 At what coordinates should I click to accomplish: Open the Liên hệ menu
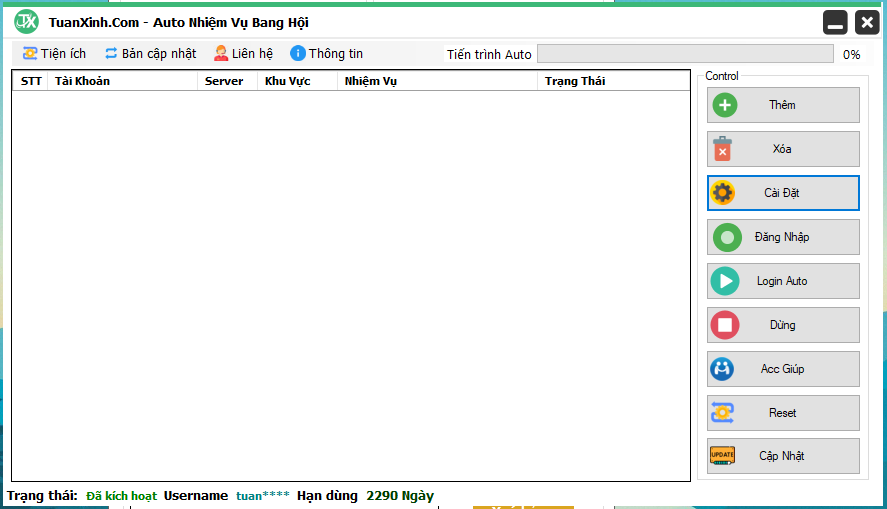click(x=243, y=54)
